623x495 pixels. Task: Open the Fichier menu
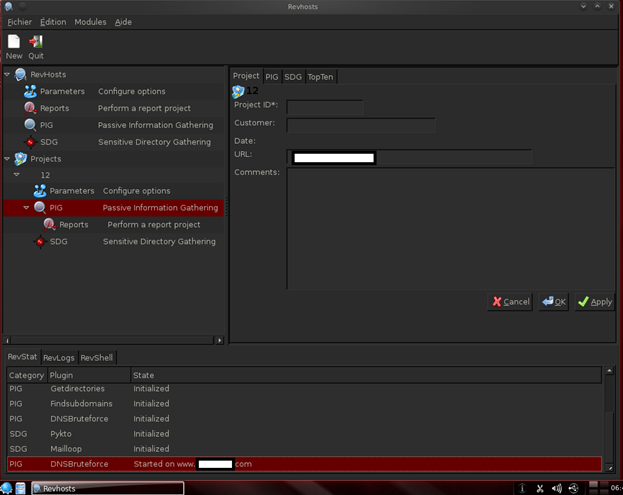pos(20,22)
